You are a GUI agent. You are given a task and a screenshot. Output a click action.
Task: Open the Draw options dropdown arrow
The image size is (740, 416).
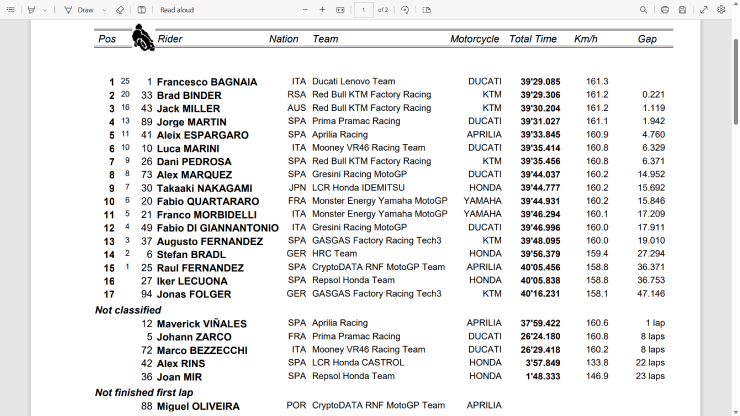[x=104, y=10]
